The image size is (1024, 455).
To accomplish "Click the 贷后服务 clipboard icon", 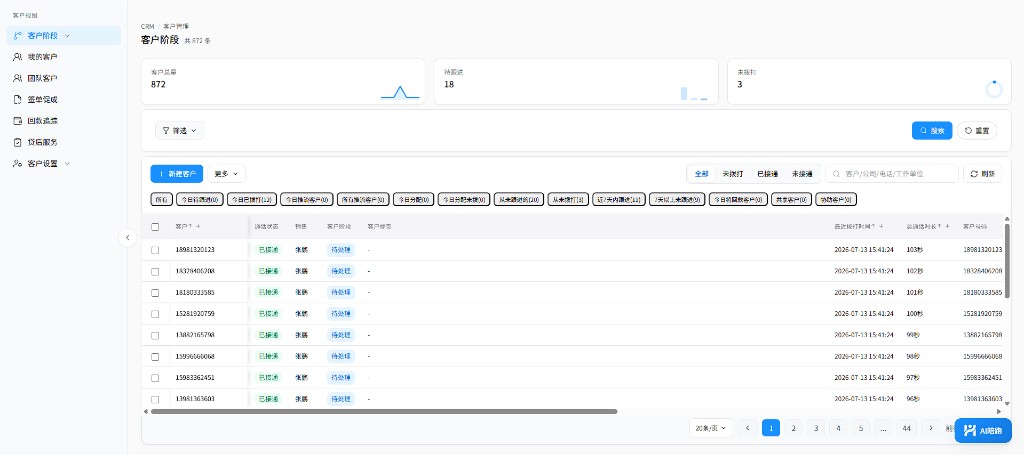I will click(x=18, y=142).
